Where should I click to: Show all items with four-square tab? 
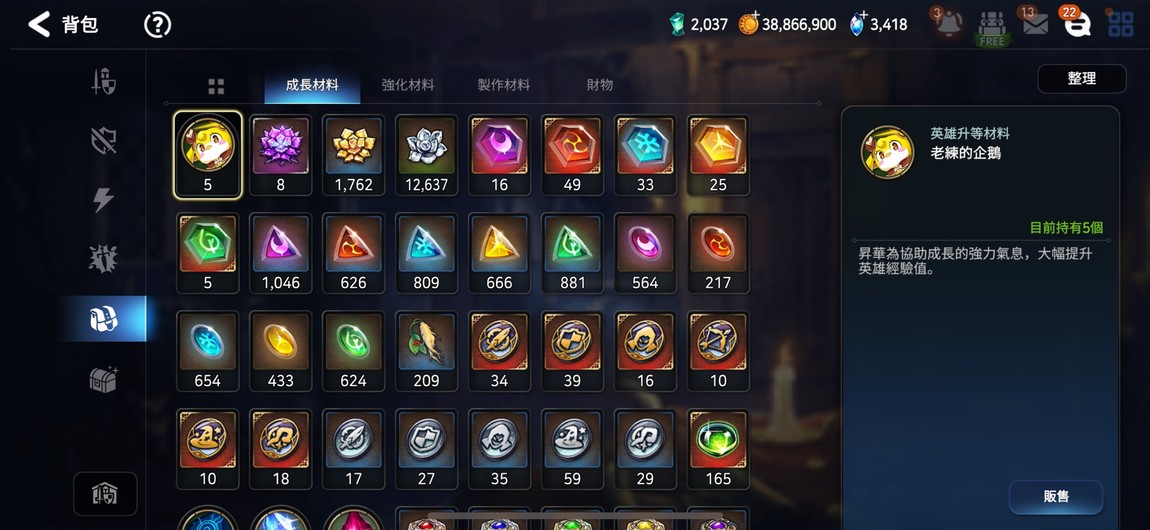point(216,87)
